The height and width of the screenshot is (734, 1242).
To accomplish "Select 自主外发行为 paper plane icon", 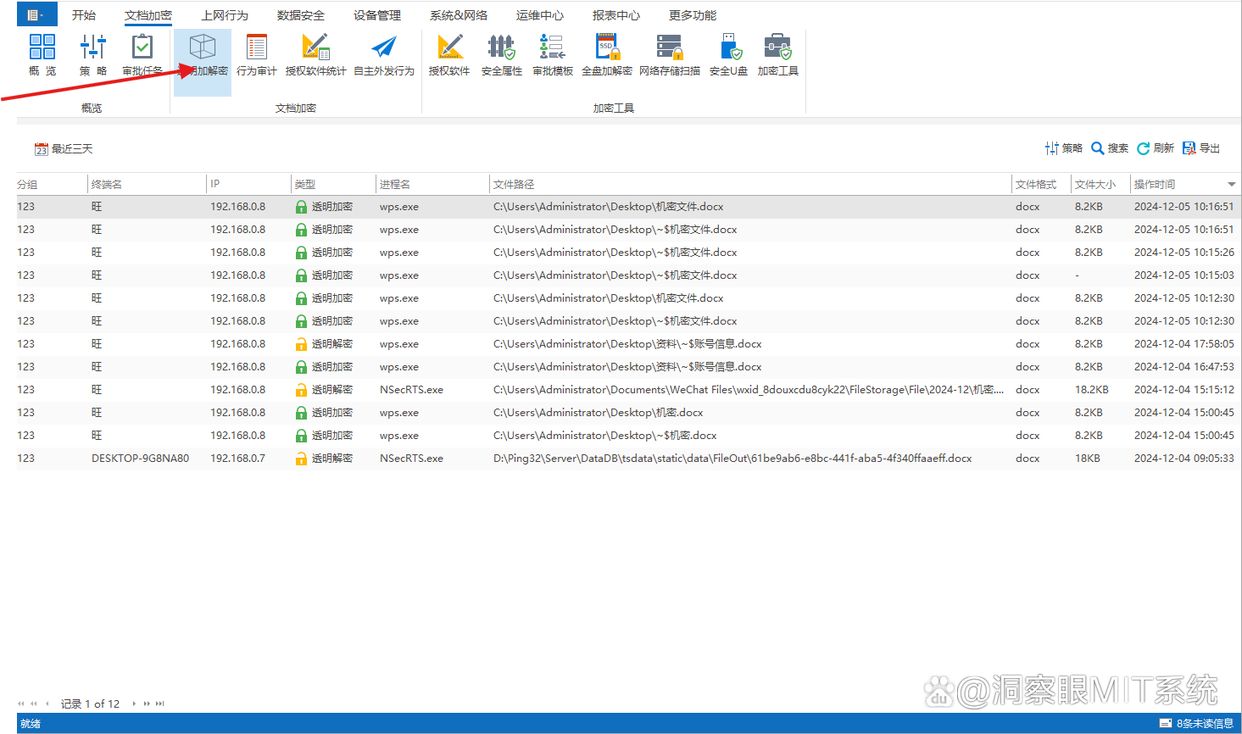I will click(384, 55).
